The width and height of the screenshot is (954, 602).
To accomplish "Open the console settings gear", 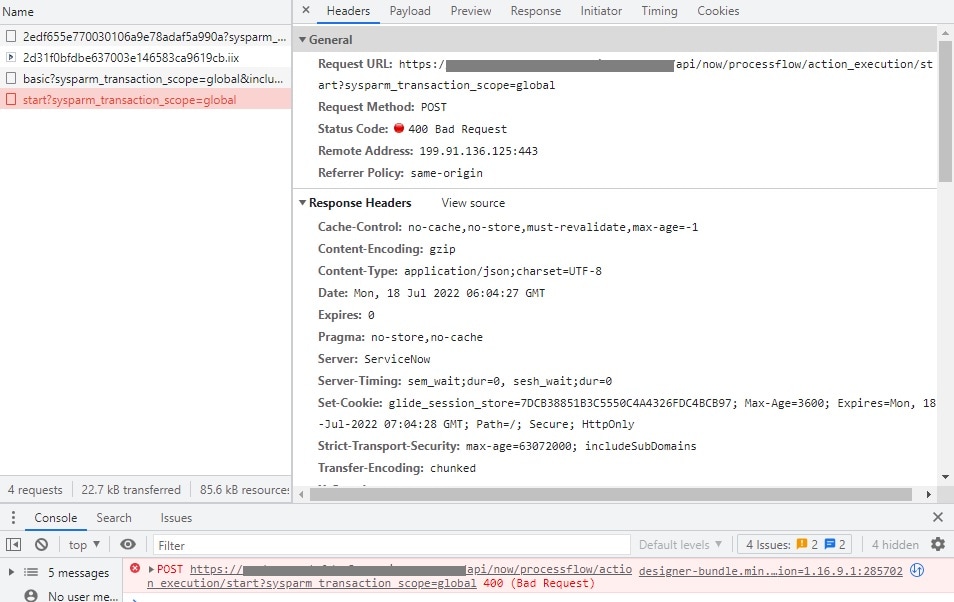I will click(x=938, y=544).
